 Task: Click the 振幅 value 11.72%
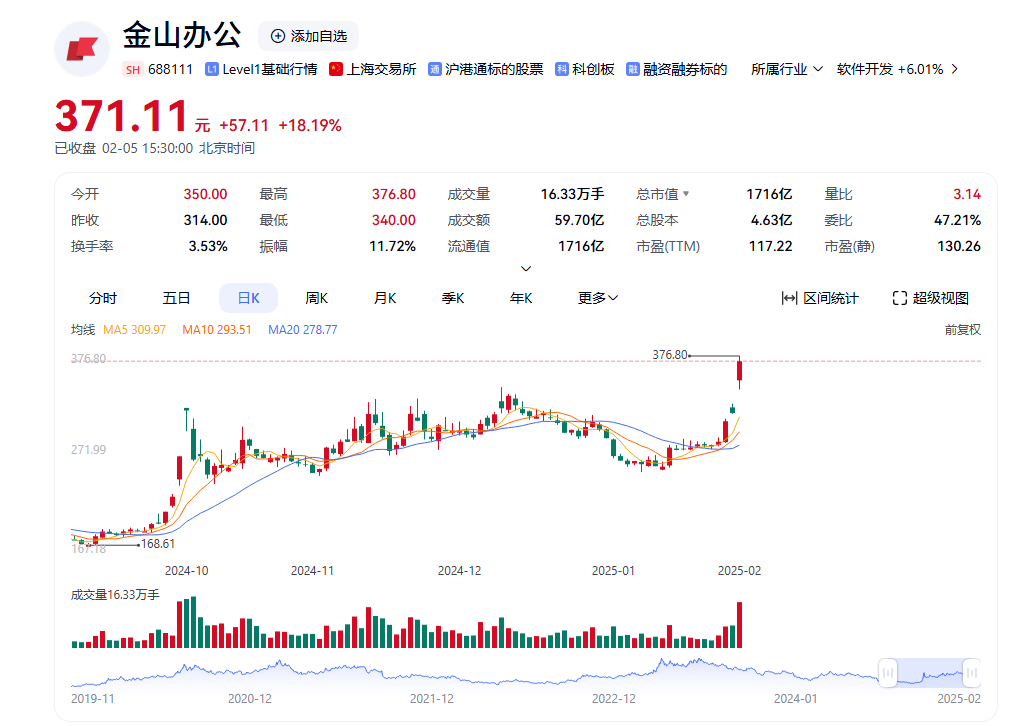[393, 246]
